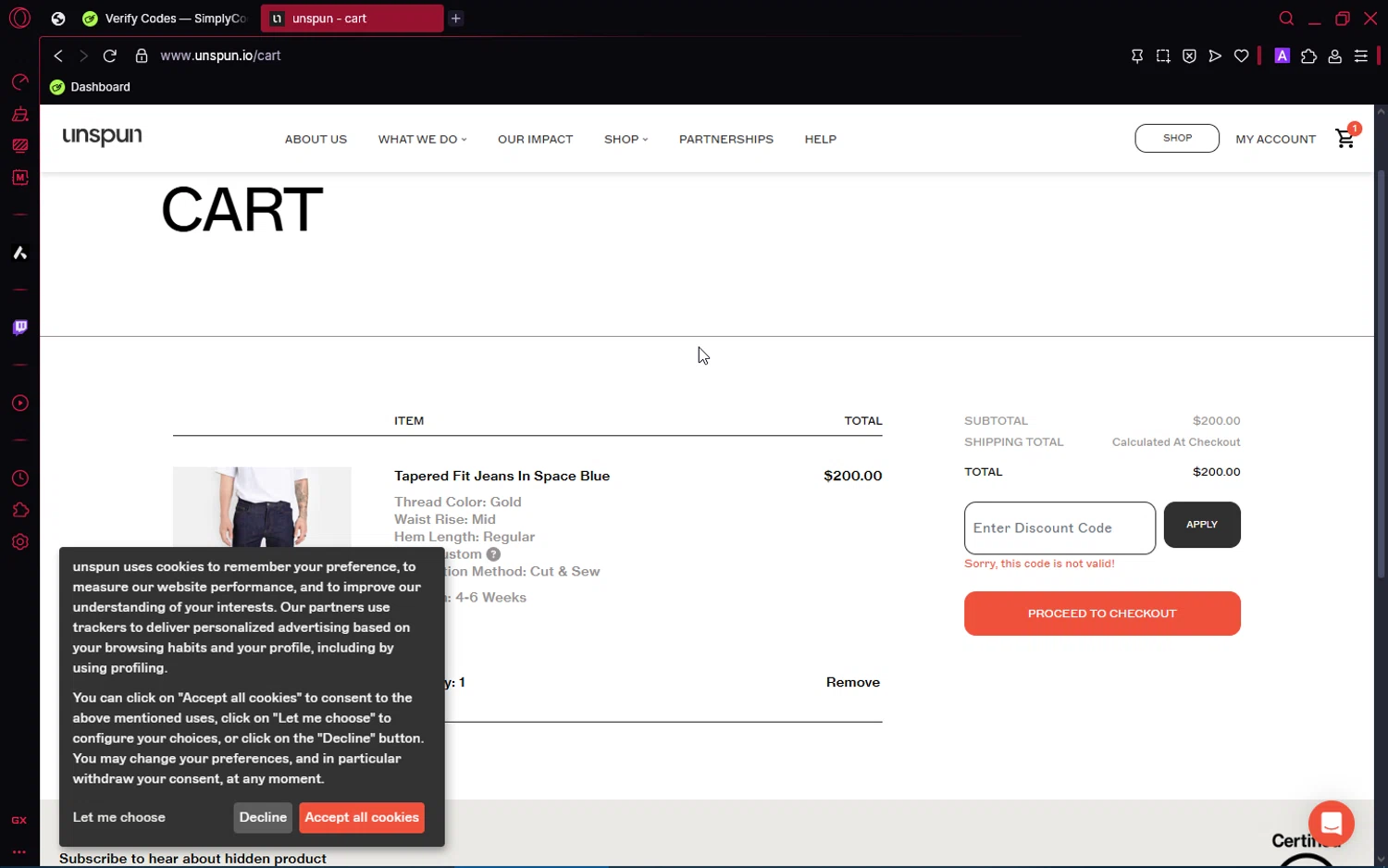Open Tapered Fit Jeans In Space Blue title

502,477
